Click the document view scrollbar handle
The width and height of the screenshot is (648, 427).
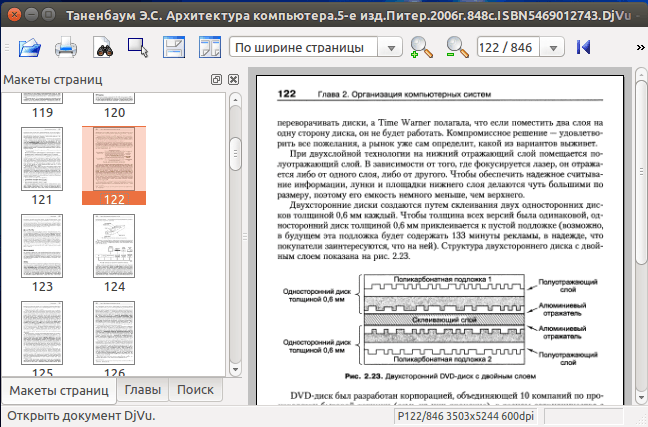click(641, 172)
